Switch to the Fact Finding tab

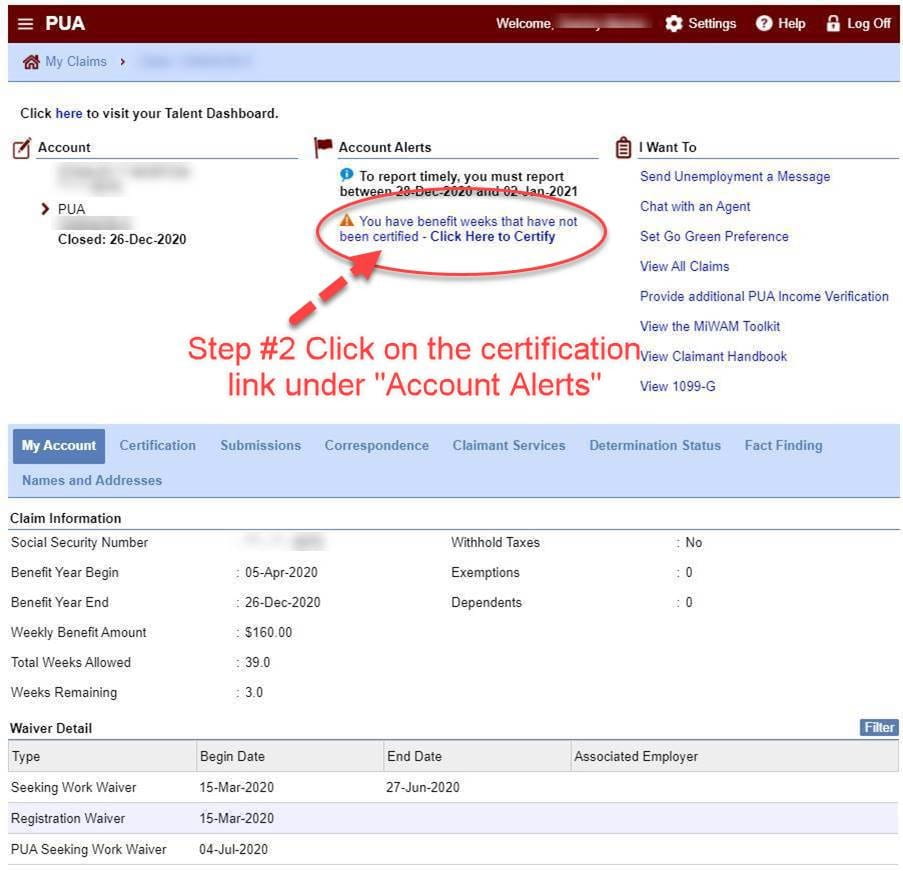(x=783, y=446)
